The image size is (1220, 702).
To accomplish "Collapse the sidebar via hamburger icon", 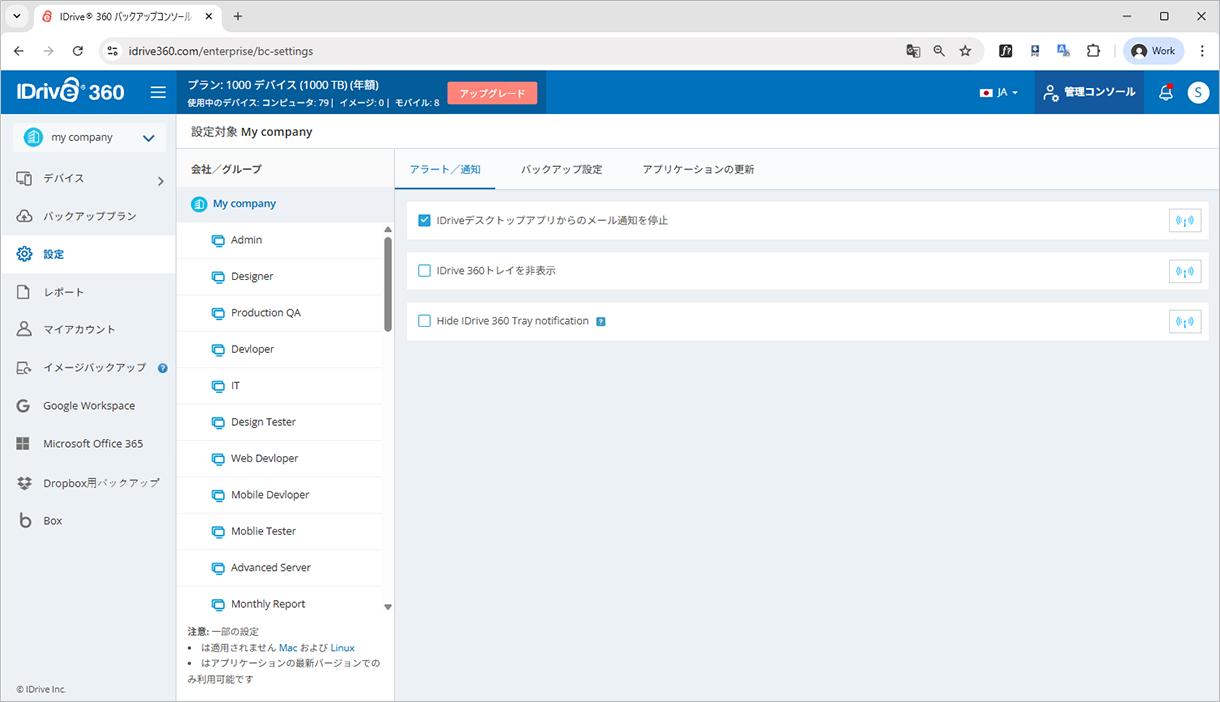I will coord(158,91).
